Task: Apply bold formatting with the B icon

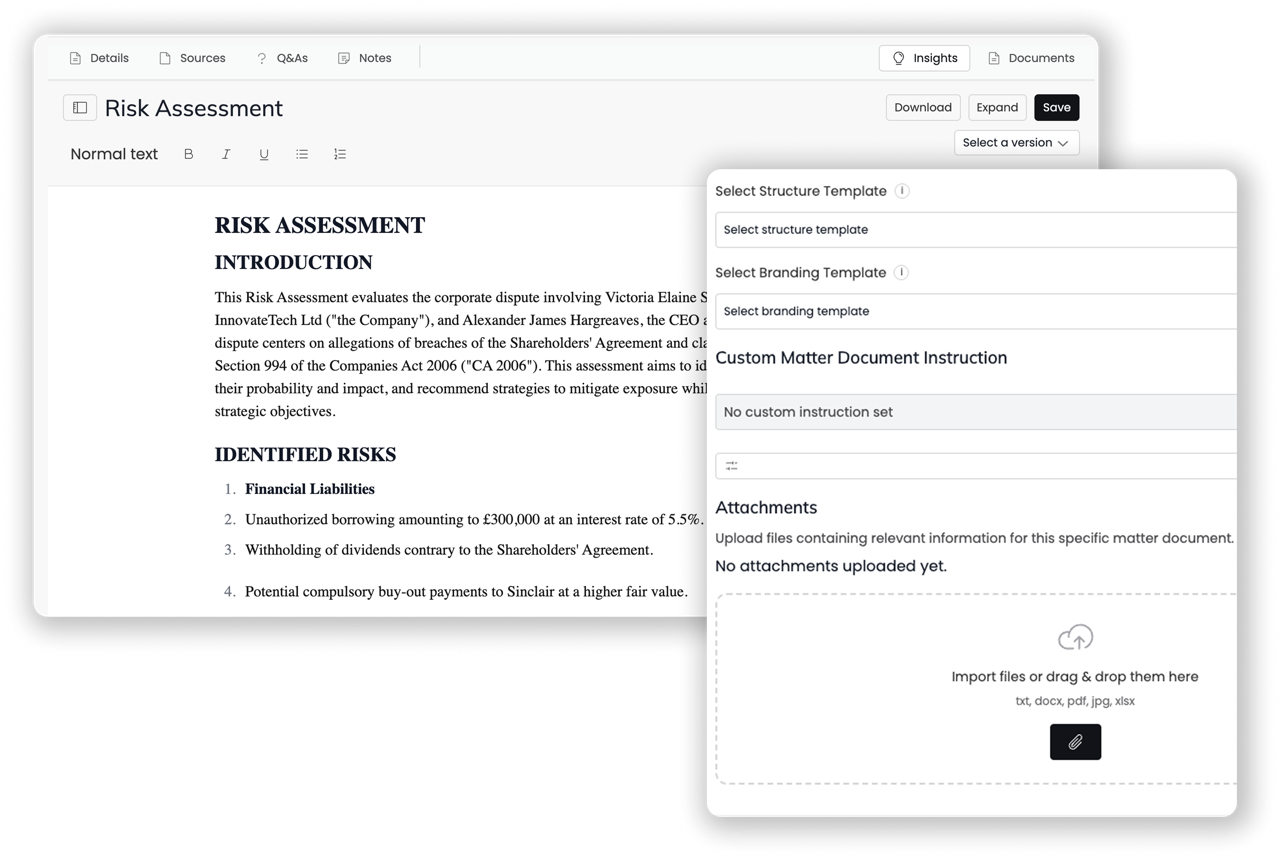Action: coord(188,154)
